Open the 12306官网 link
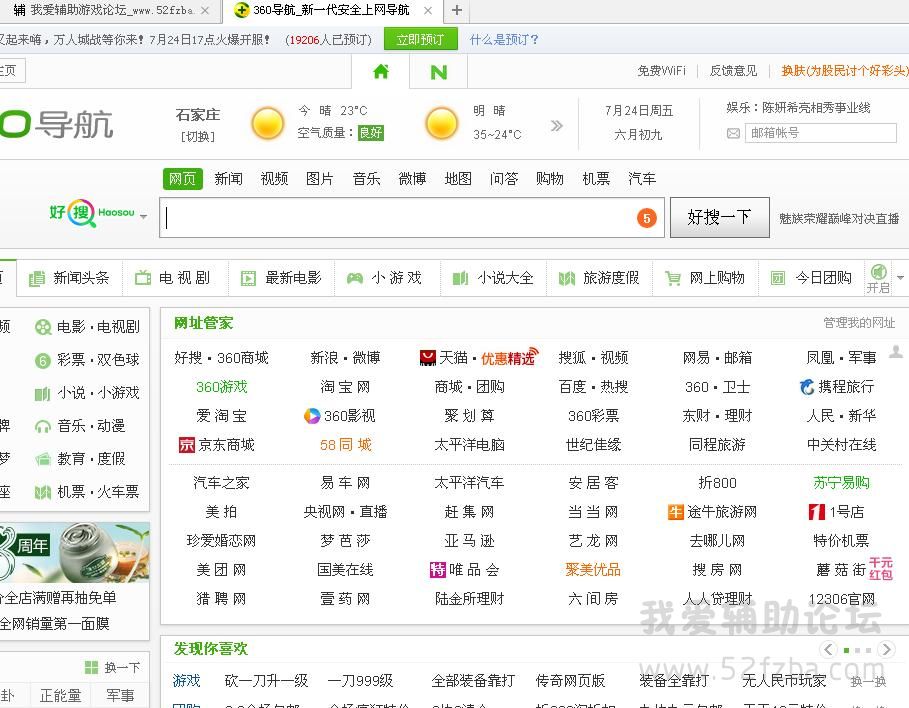Screen dimensions: 909x708 click(842, 599)
